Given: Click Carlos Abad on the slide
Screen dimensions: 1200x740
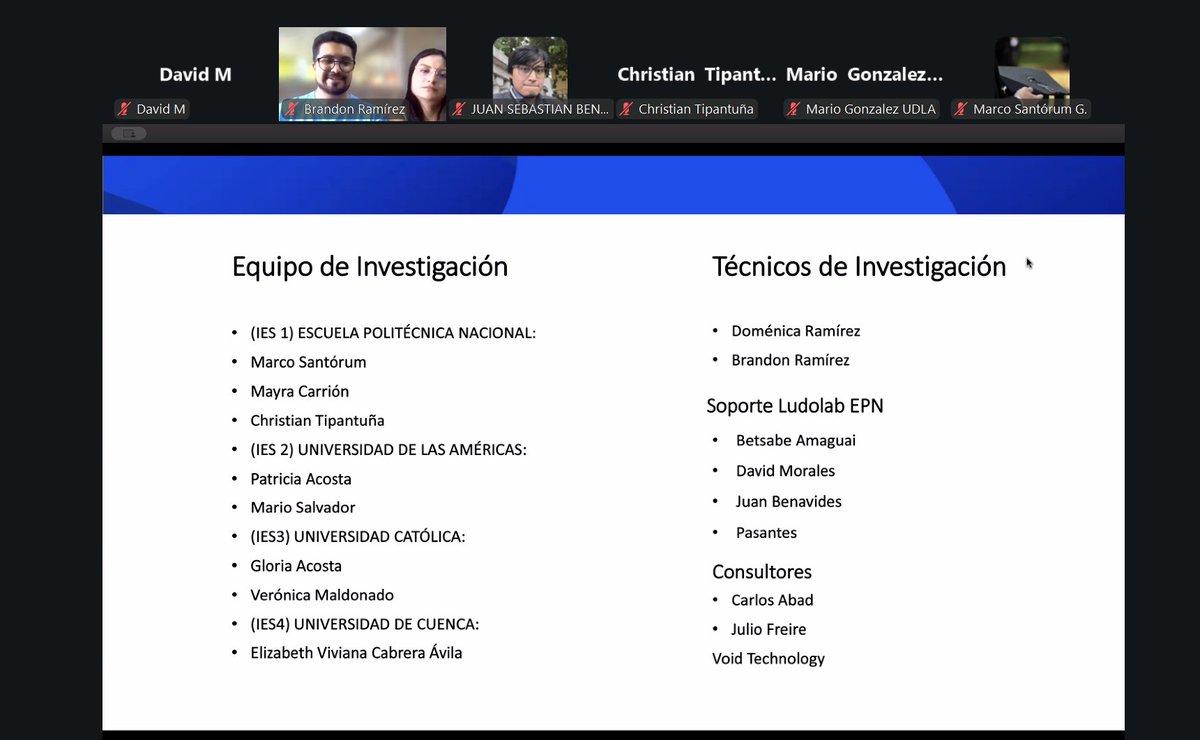Looking at the screenshot, I should (x=772, y=600).
